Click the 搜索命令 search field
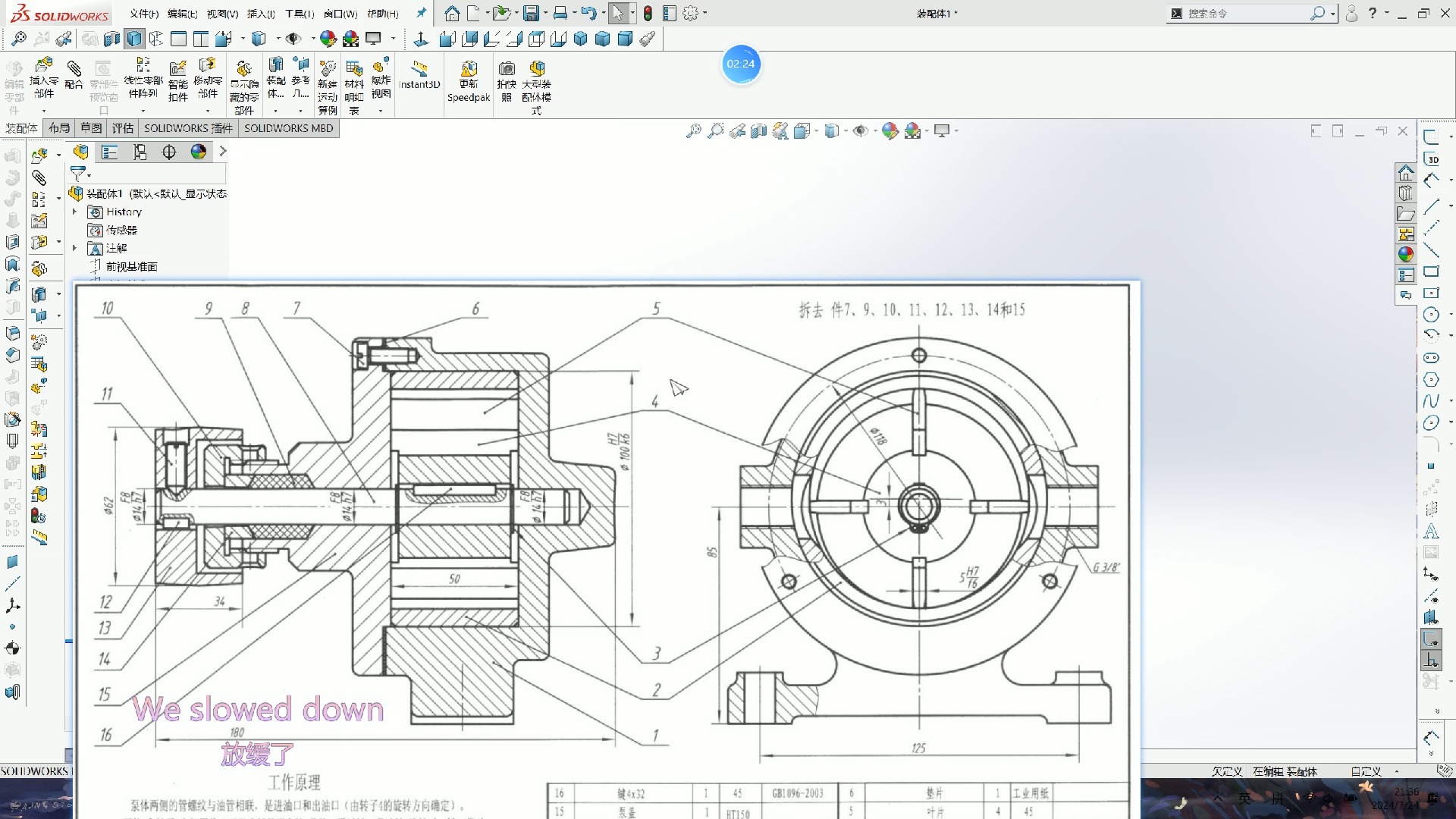This screenshot has width=1456, height=819. point(1247,13)
